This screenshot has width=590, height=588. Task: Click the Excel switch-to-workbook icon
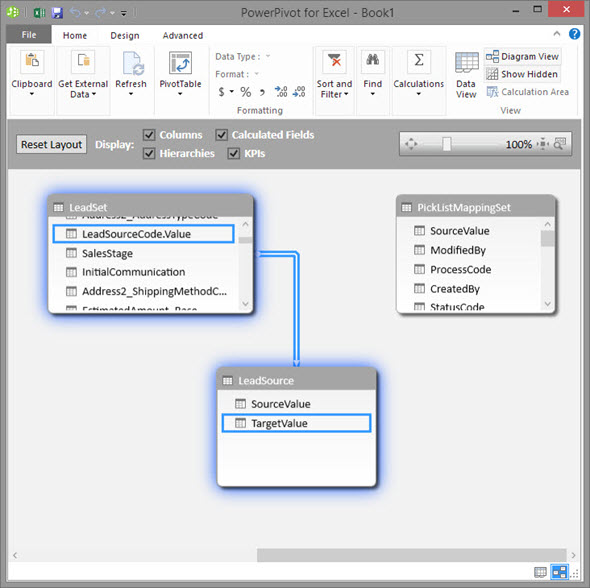point(39,13)
